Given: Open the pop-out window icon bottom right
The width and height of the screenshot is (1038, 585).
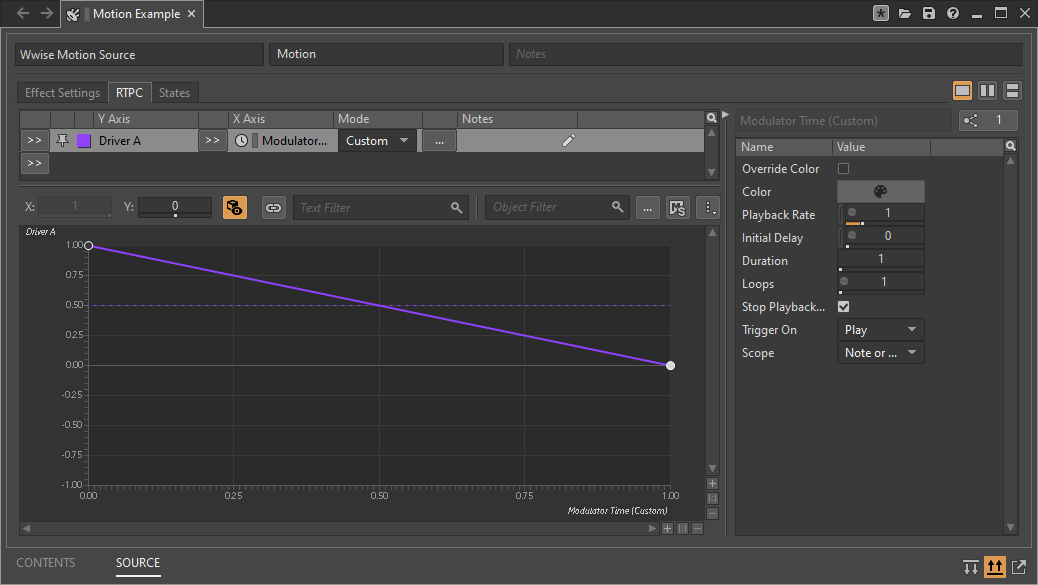Looking at the screenshot, I should (x=1019, y=567).
